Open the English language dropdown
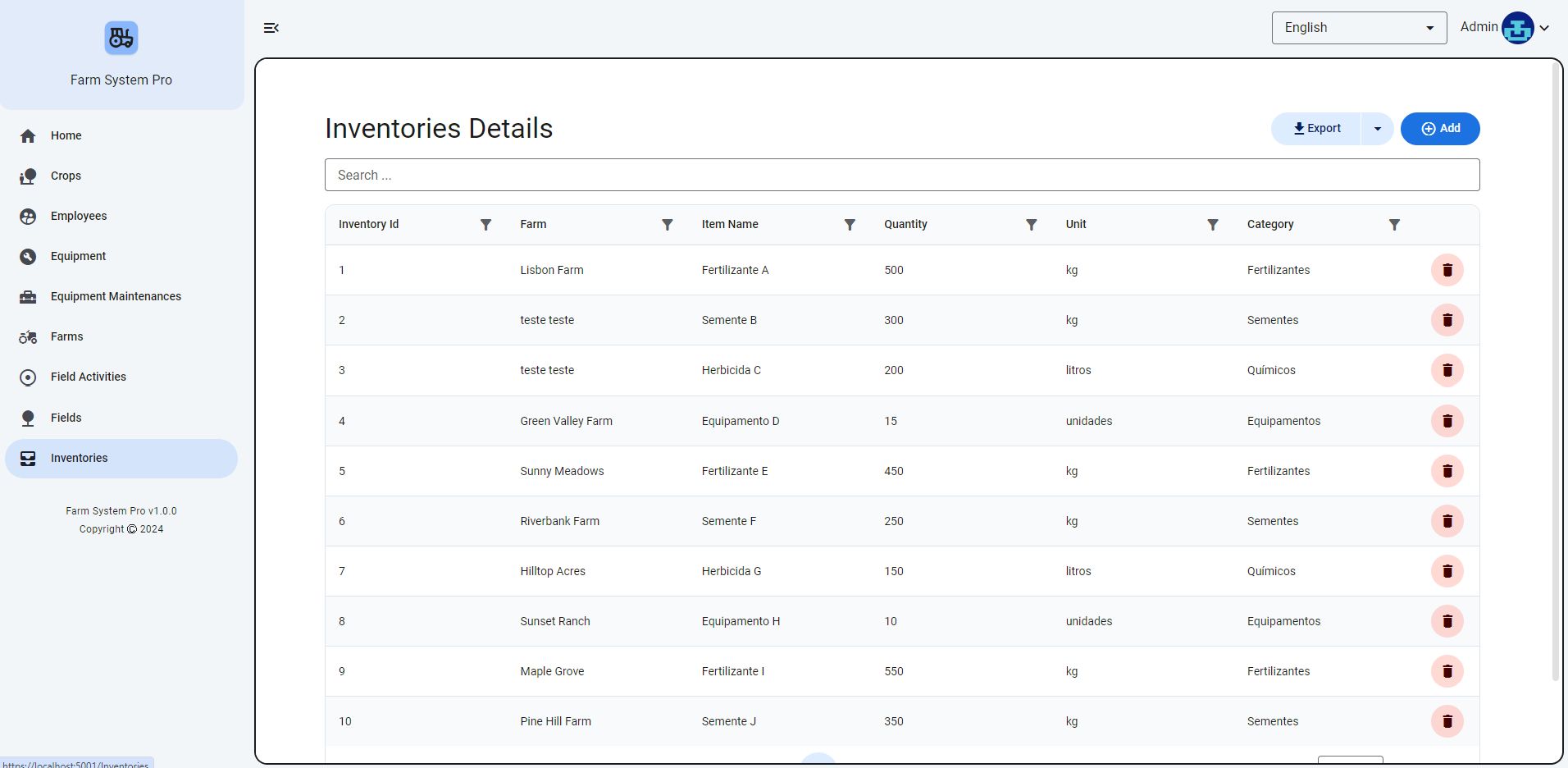The image size is (1568, 768). (x=1358, y=28)
